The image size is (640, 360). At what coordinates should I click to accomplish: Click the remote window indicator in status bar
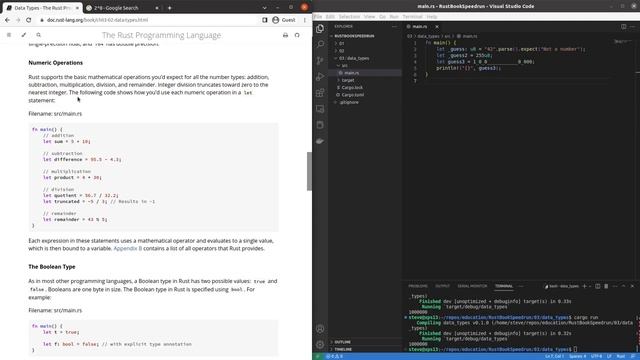318,356
